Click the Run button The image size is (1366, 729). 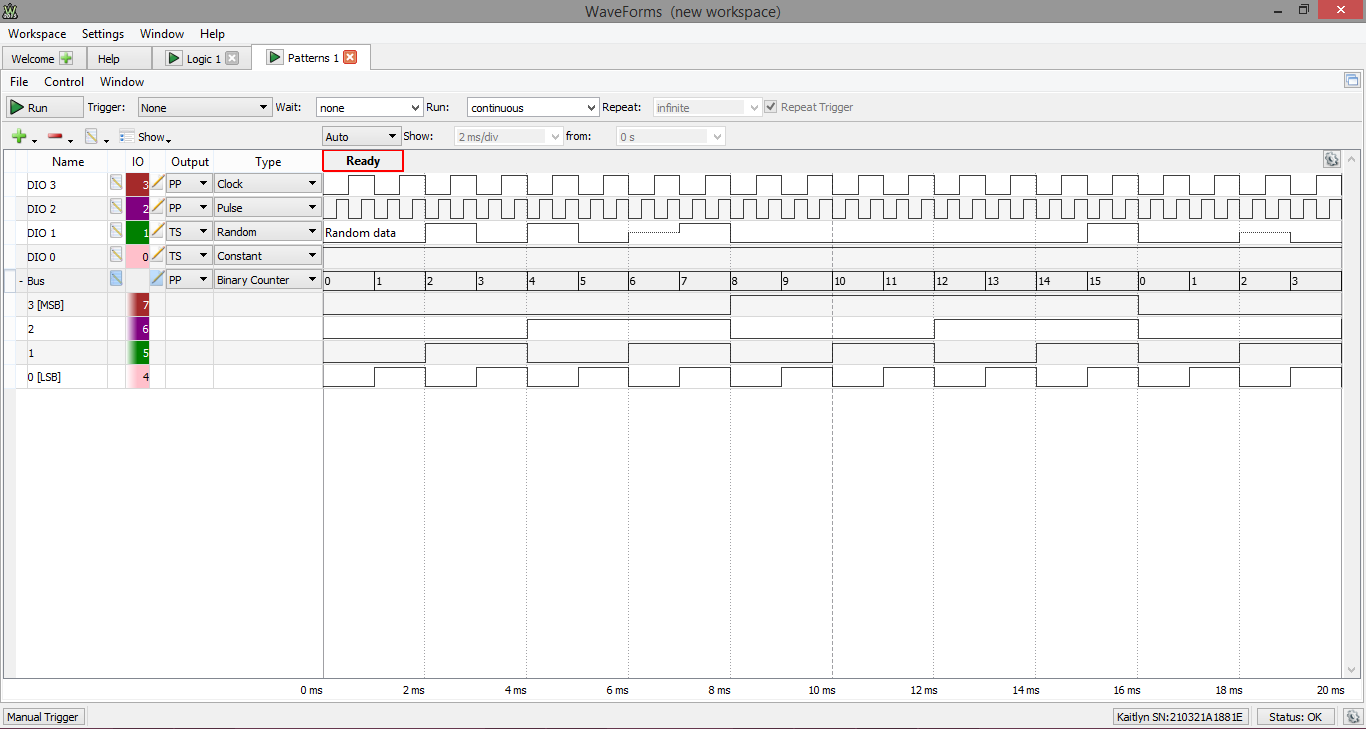pos(44,107)
